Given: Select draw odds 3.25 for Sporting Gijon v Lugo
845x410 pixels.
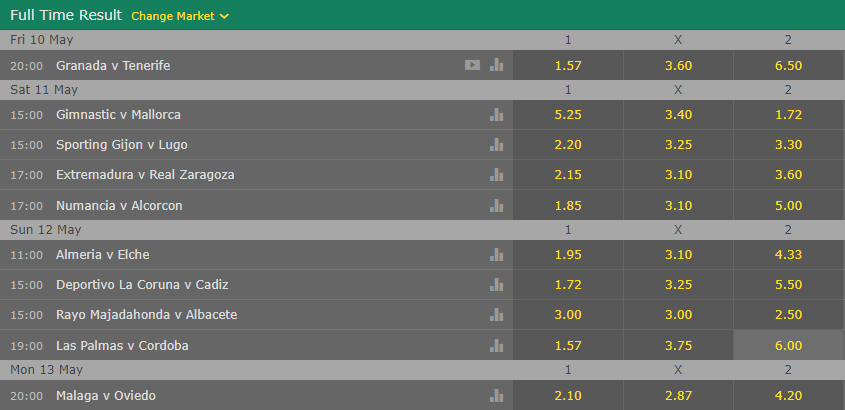Looking at the screenshot, I should [678, 144].
